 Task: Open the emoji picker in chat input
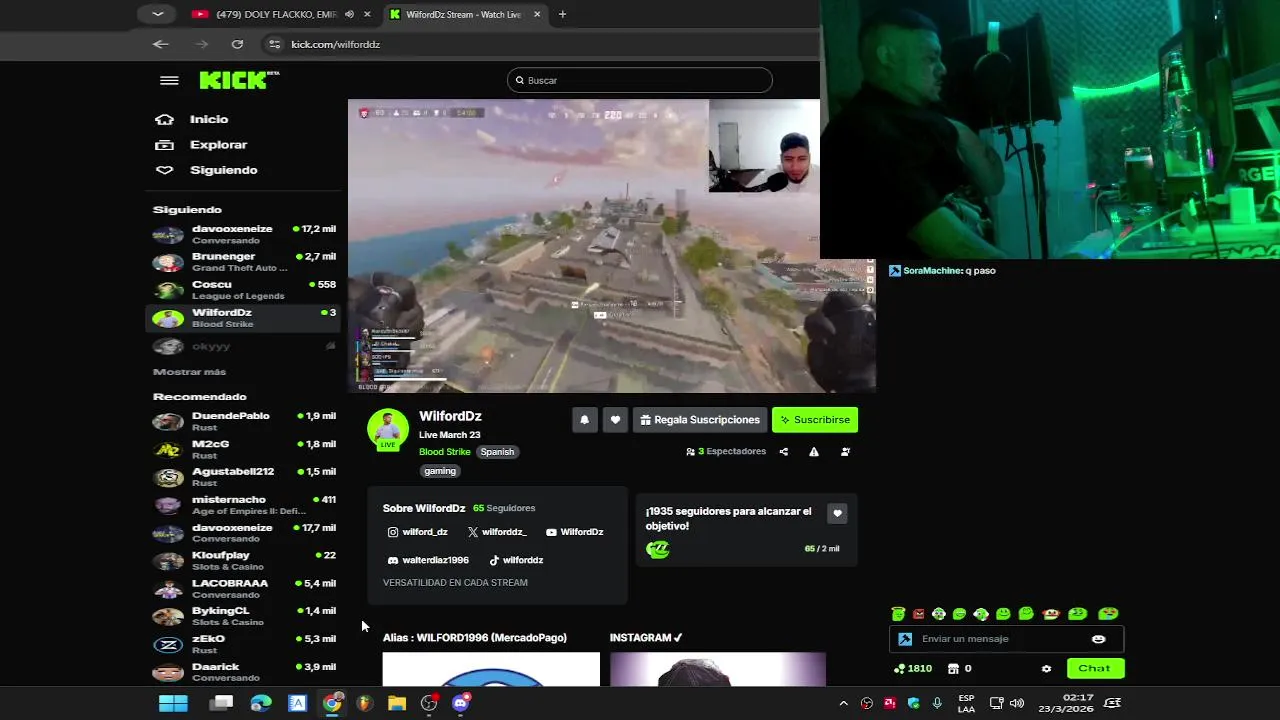pyautogui.click(x=1099, y=639)
